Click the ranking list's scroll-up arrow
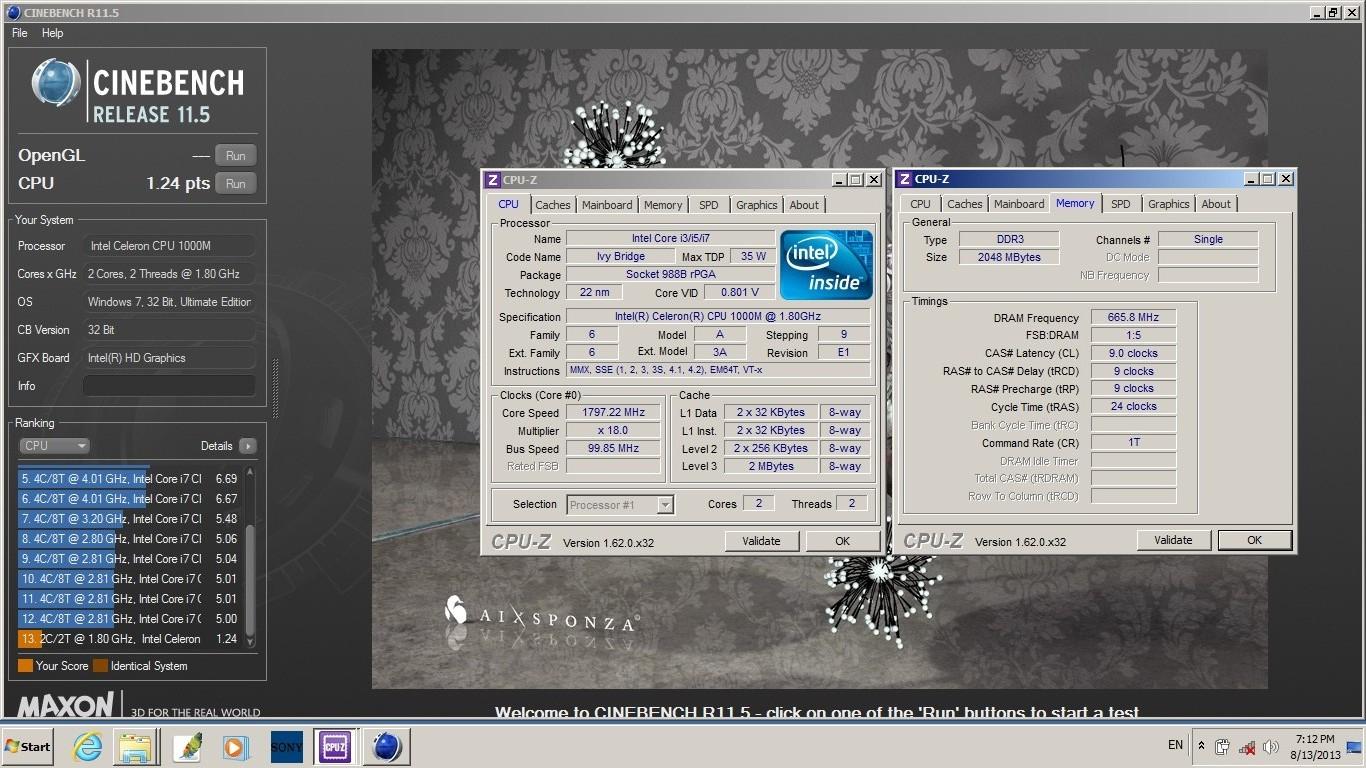This screenshot has width=1366, height=768. [x=250, y=473]
